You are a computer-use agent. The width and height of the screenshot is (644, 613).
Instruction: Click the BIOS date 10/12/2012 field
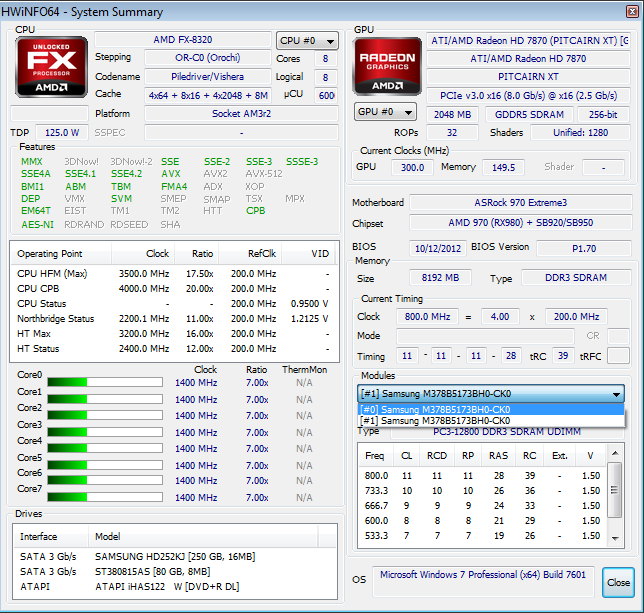coord(438,249)
